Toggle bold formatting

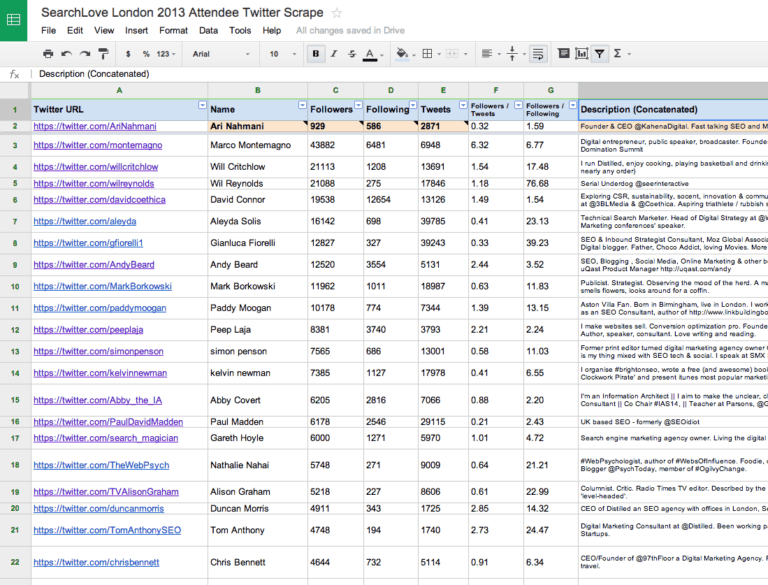coord(316,54)
